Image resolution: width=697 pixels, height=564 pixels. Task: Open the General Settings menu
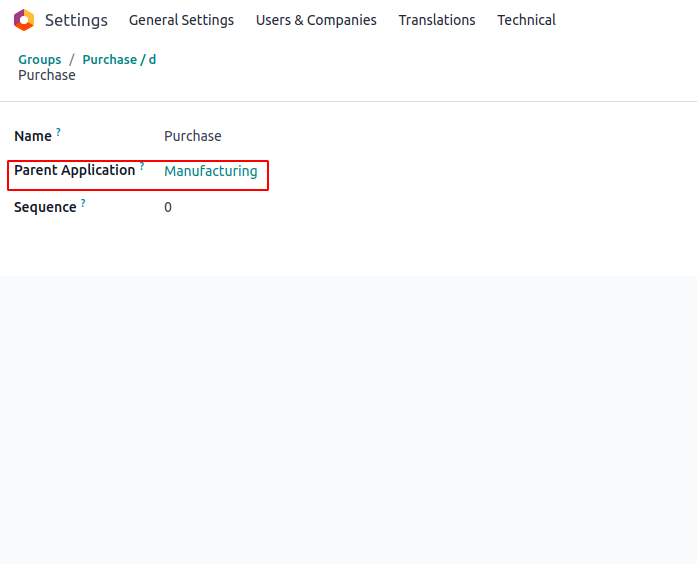tap(181, 20)
